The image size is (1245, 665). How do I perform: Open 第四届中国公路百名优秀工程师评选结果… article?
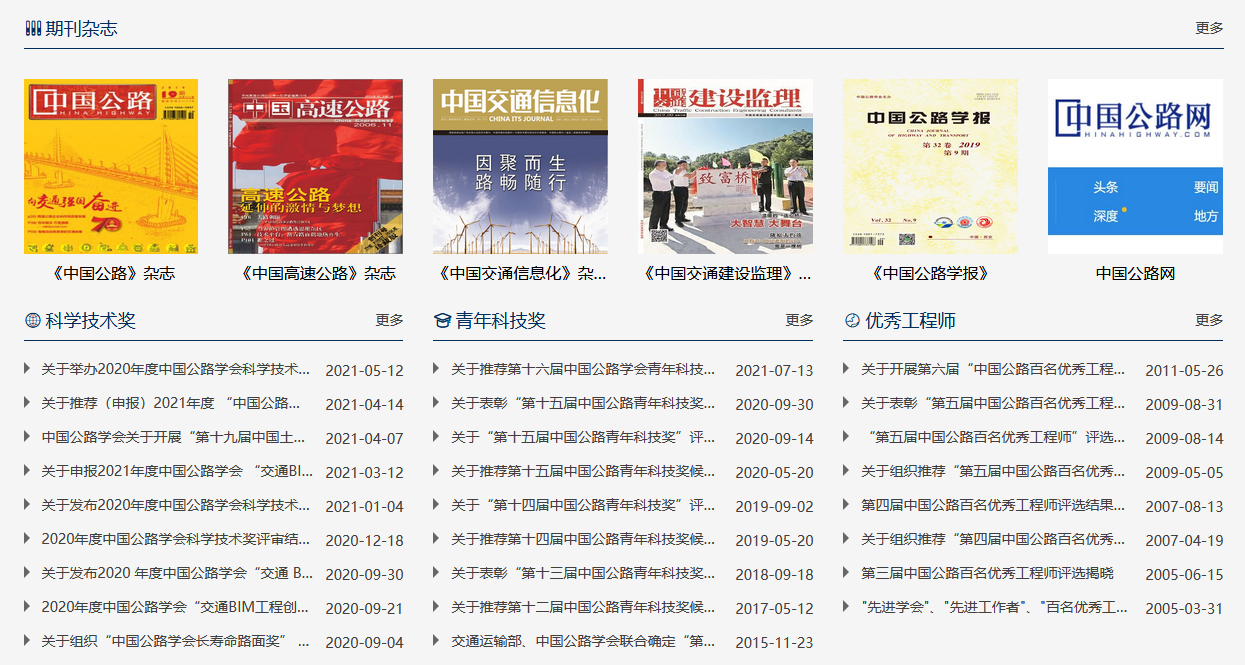pyautogui.click(x=993, y=505)
